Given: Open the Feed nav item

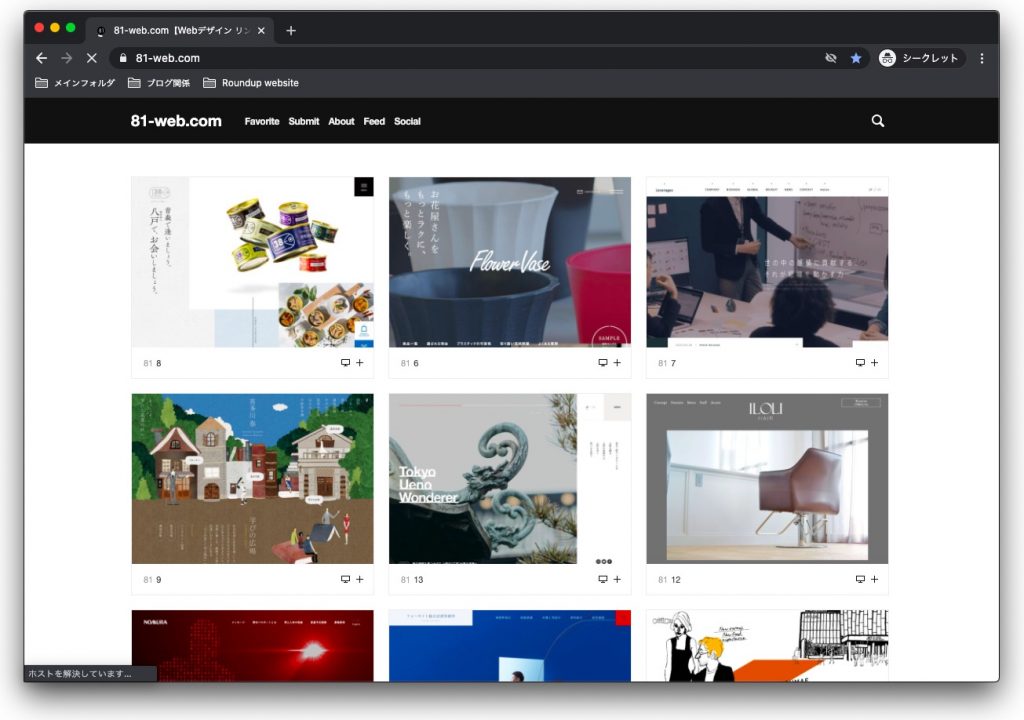Looking at the screenshot, I should [374, 122].
